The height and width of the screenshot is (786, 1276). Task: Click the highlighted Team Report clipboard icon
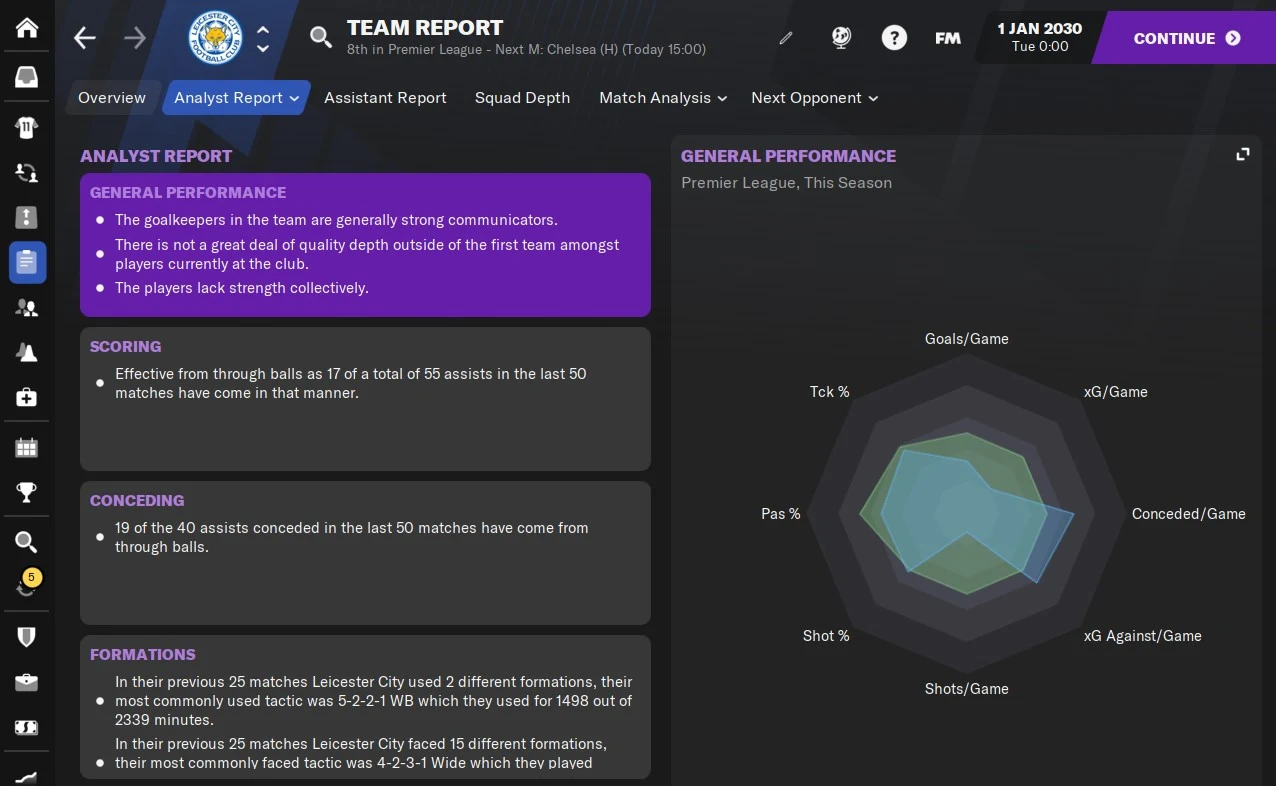[x=27, y=262]
